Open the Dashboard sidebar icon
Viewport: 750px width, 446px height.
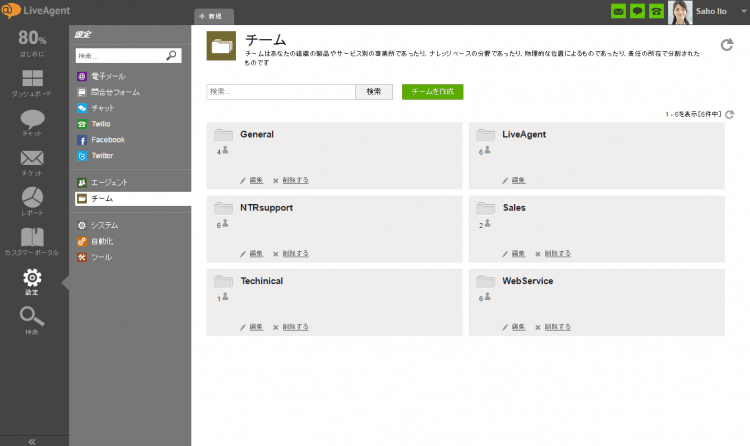click(x=32, y=83)
